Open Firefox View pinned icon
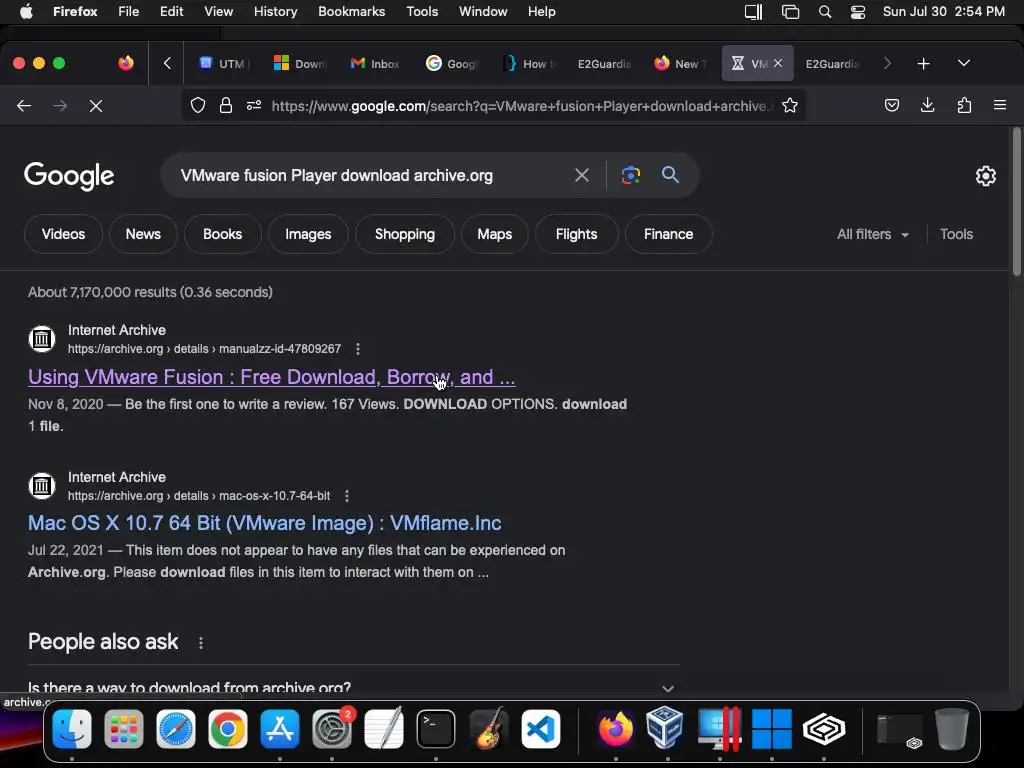1024x768 pixels. [x=126, y=63]
